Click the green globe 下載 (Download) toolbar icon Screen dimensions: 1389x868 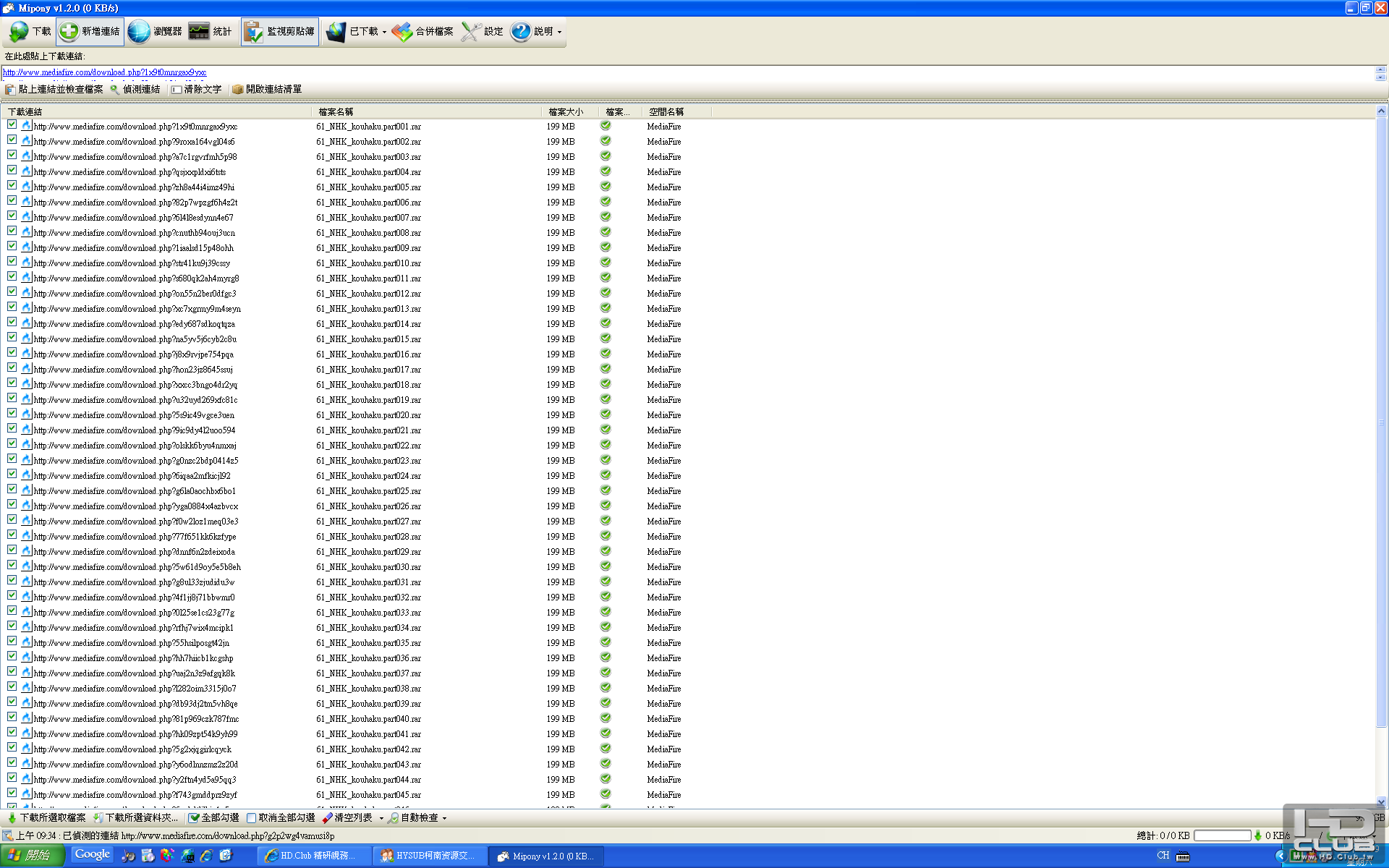20,32
